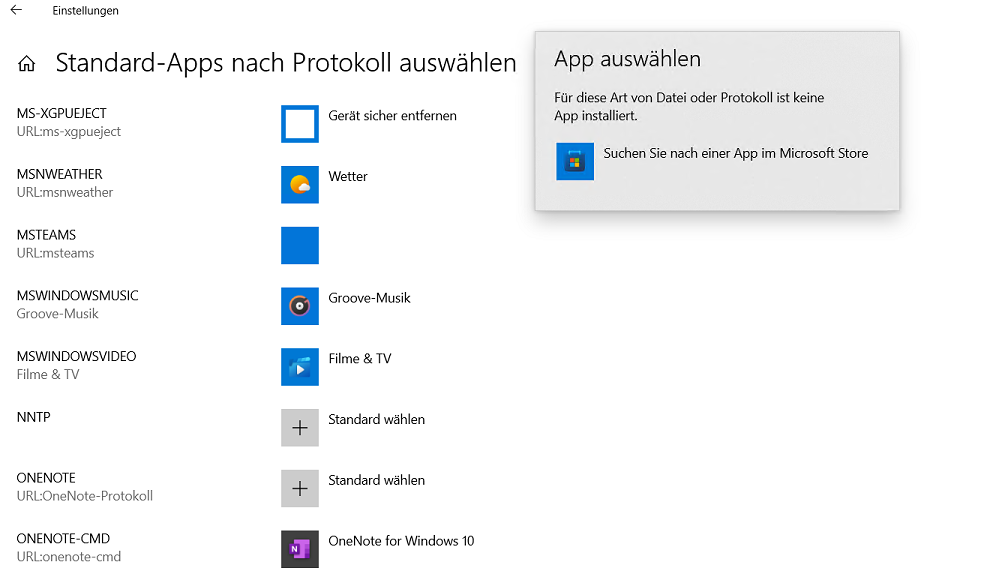
Task: Open Settings home via house icon
Action: (27, 63)
